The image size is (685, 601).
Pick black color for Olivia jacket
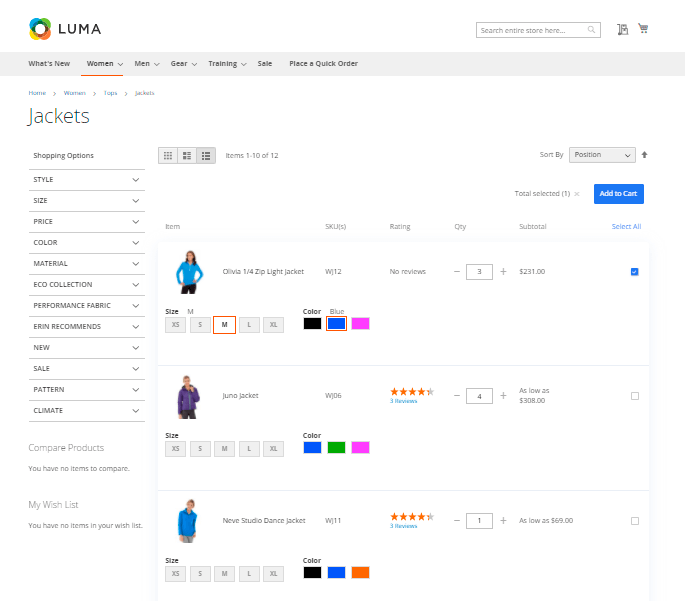[x=312, y=324]
